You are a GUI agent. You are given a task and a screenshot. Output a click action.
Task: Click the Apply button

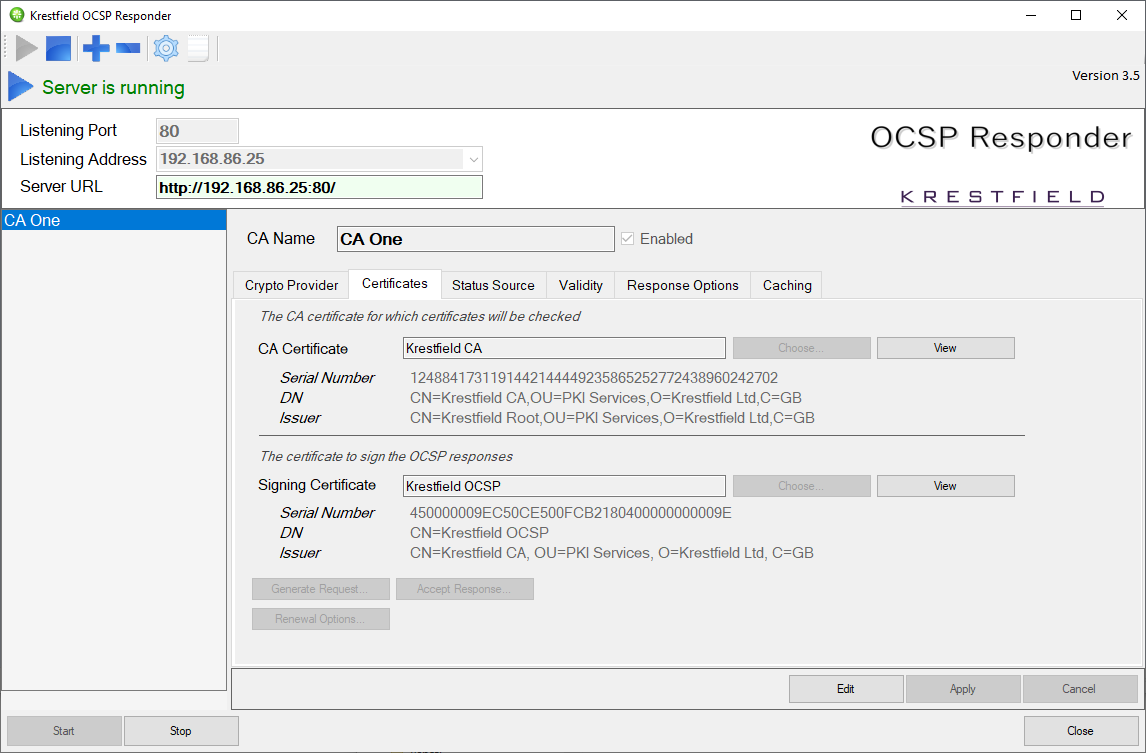(x=963, y=689)
